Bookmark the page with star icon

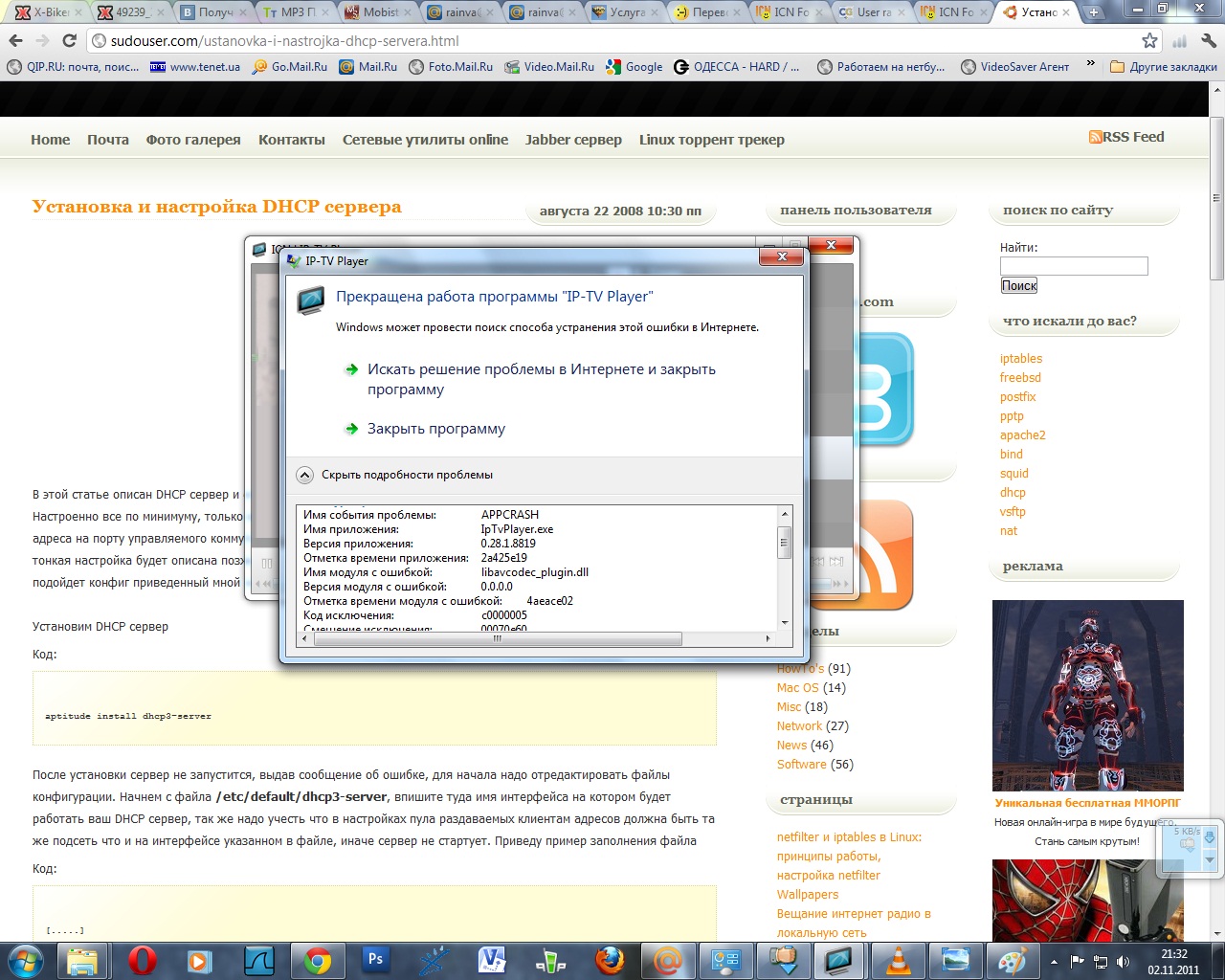(x=1149, y=41)
